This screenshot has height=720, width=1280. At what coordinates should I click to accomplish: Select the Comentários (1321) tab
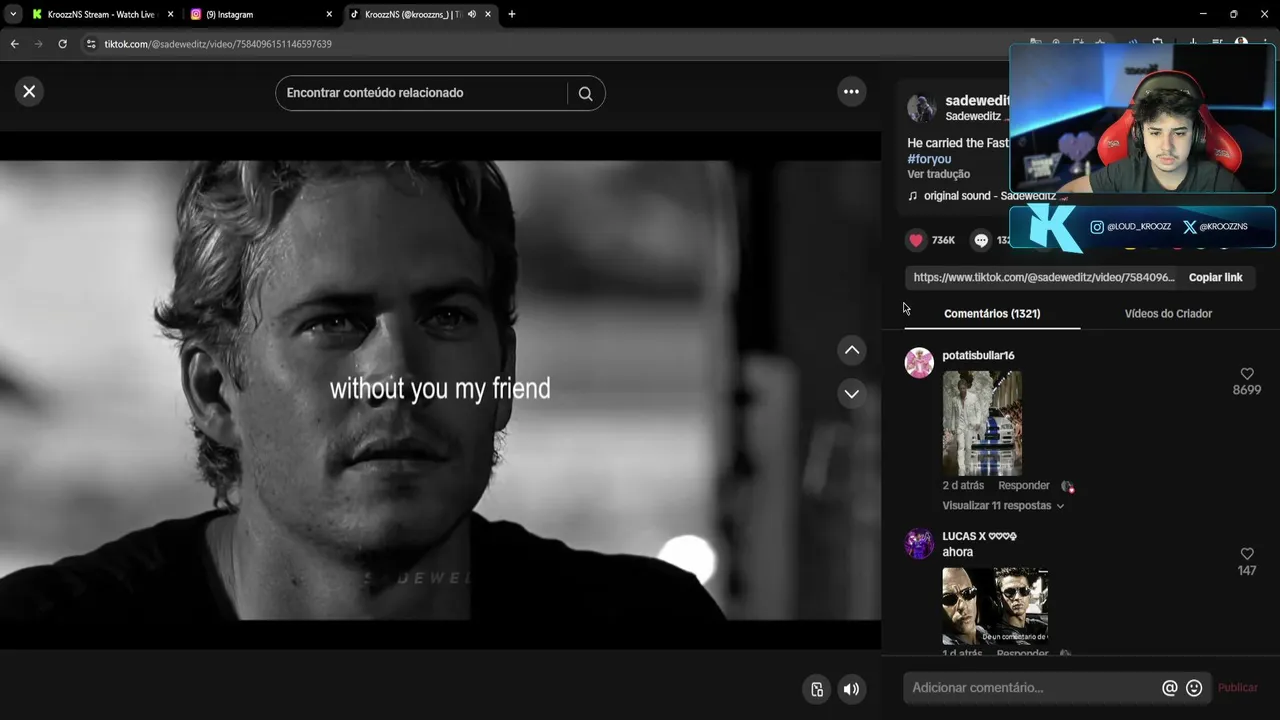pos(992,313)
